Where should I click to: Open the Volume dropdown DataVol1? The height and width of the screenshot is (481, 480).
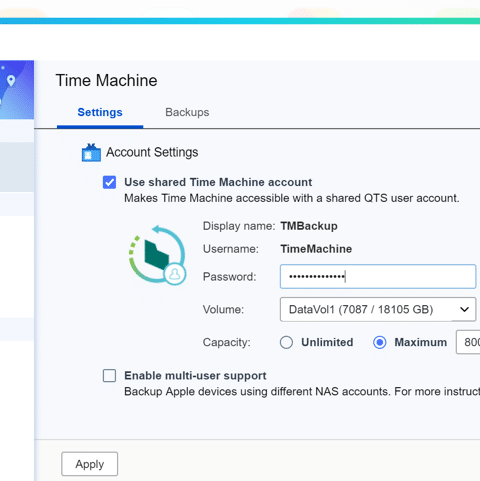[378, 309]
